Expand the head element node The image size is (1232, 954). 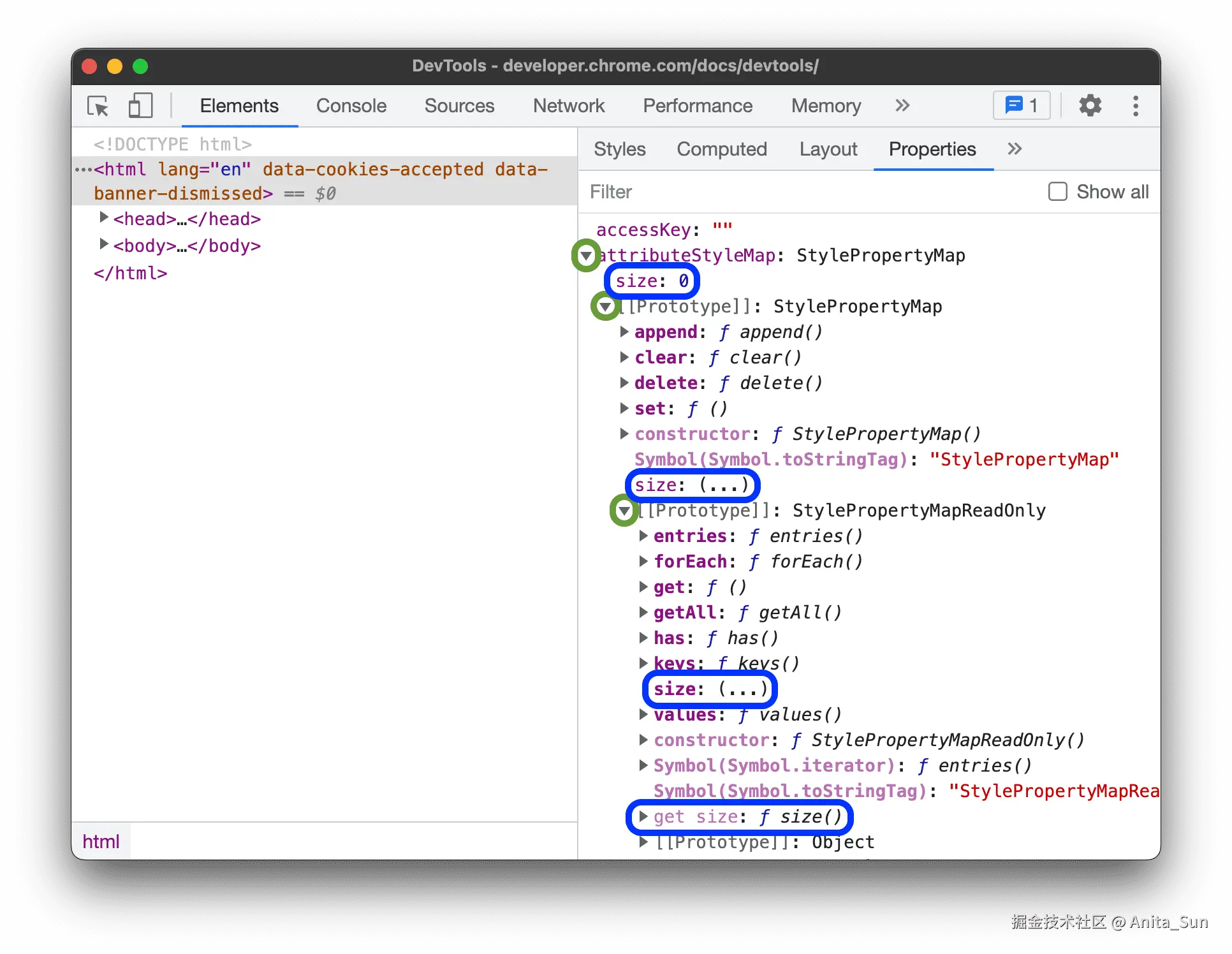coord(104,218)
